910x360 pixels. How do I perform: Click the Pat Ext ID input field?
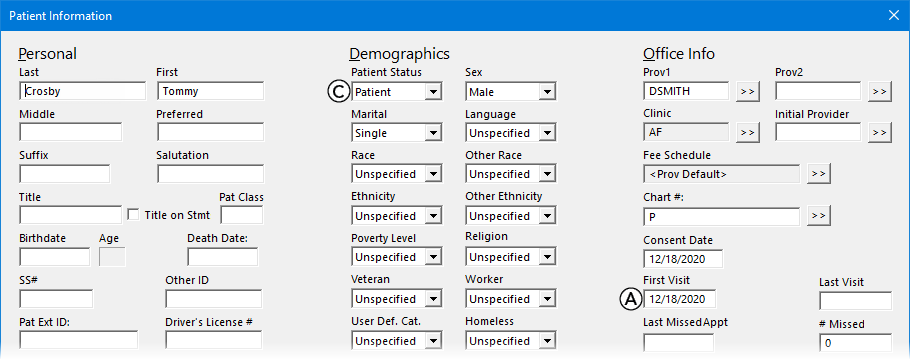78,340
